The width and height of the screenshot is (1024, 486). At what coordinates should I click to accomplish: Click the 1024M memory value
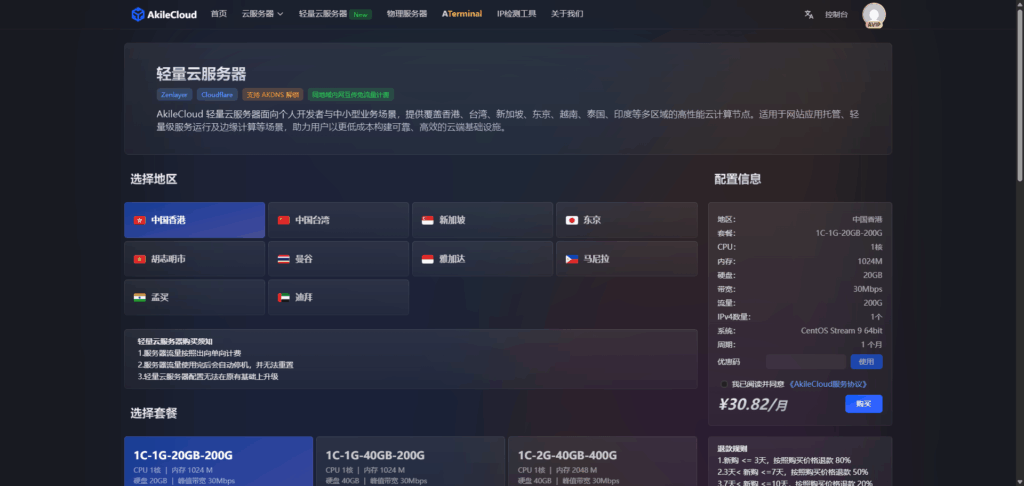[869, 261]
